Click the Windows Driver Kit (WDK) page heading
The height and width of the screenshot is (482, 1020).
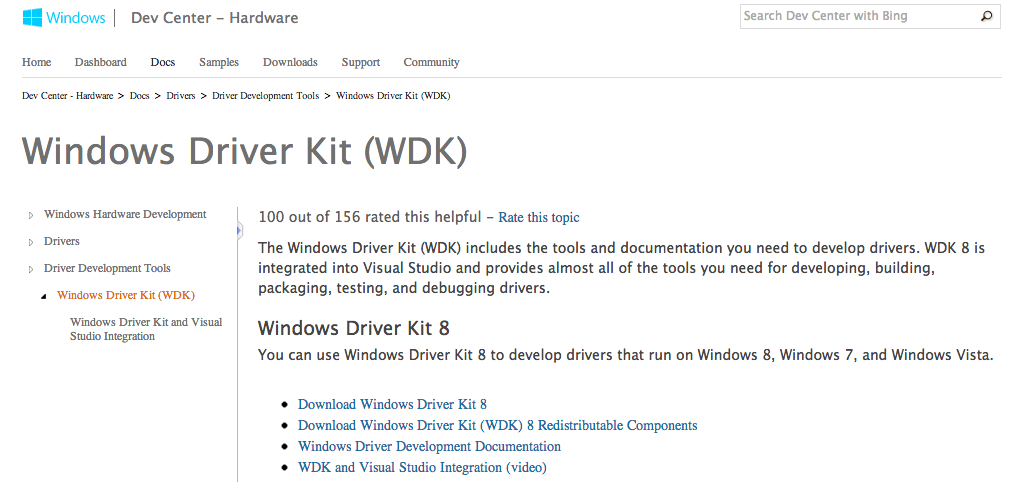pos(245,151)
